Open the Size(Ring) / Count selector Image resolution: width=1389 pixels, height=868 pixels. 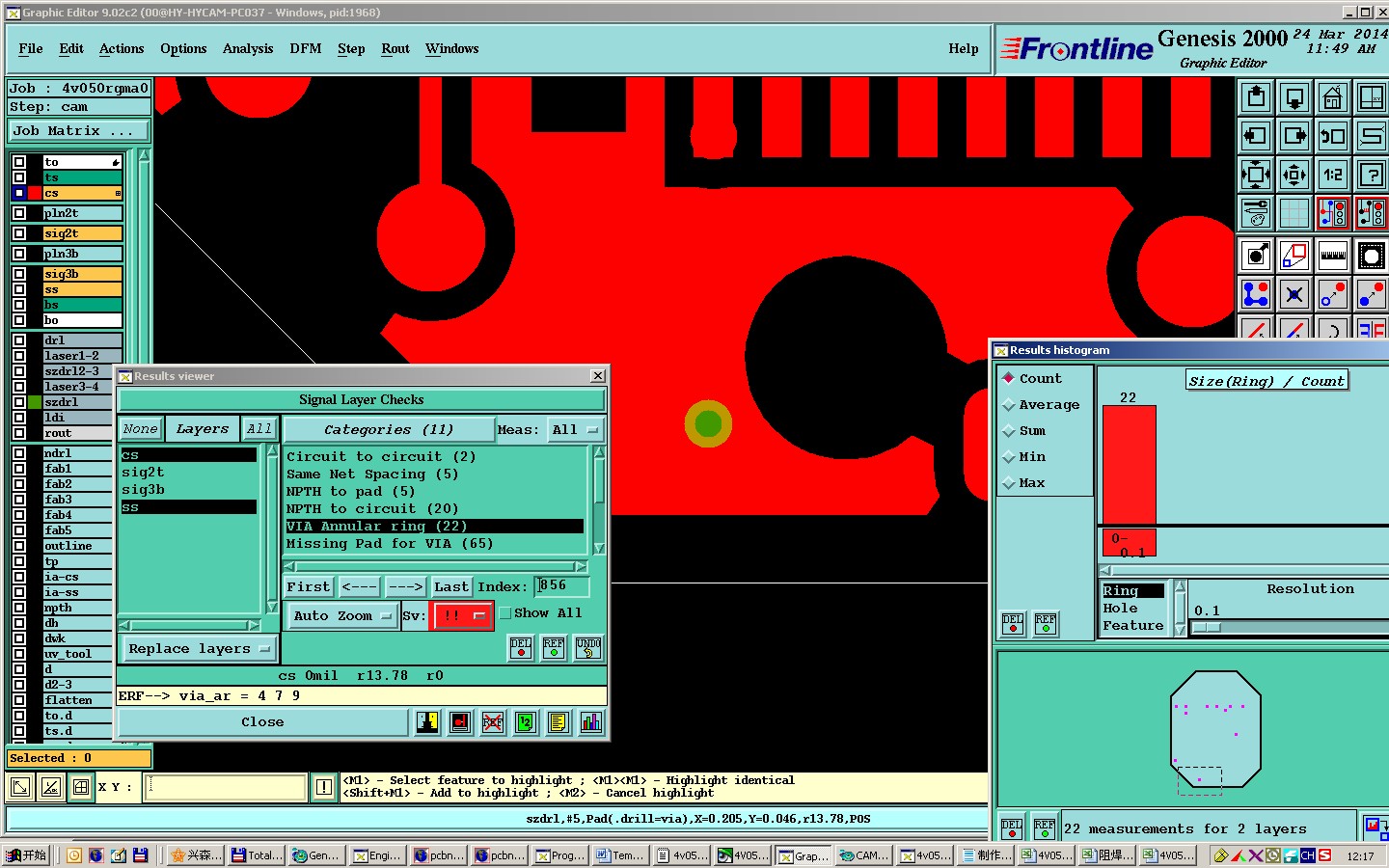coord(1266,381)
